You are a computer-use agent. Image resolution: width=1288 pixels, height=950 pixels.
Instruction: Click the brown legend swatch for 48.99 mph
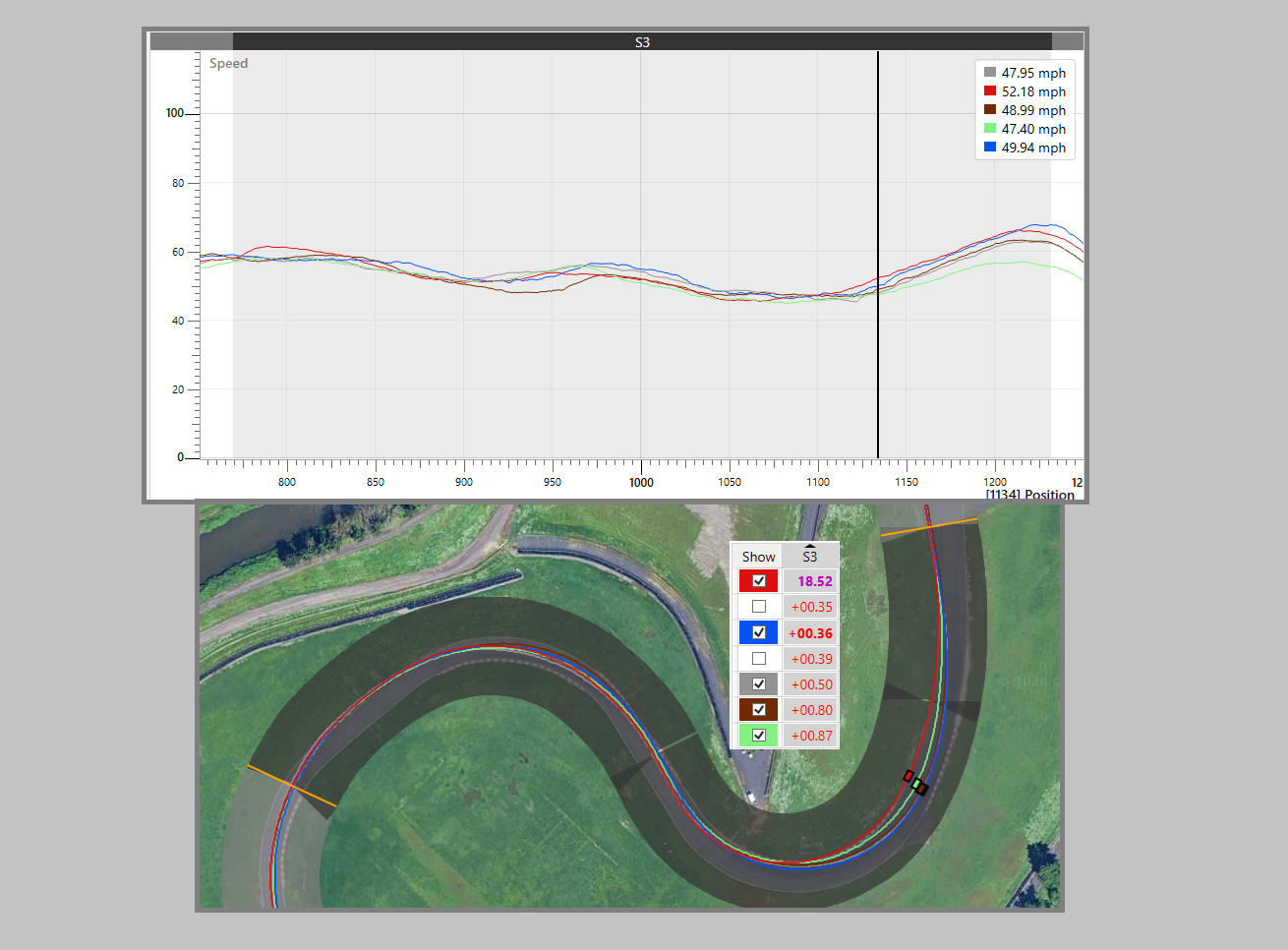(x=990, y=109)
